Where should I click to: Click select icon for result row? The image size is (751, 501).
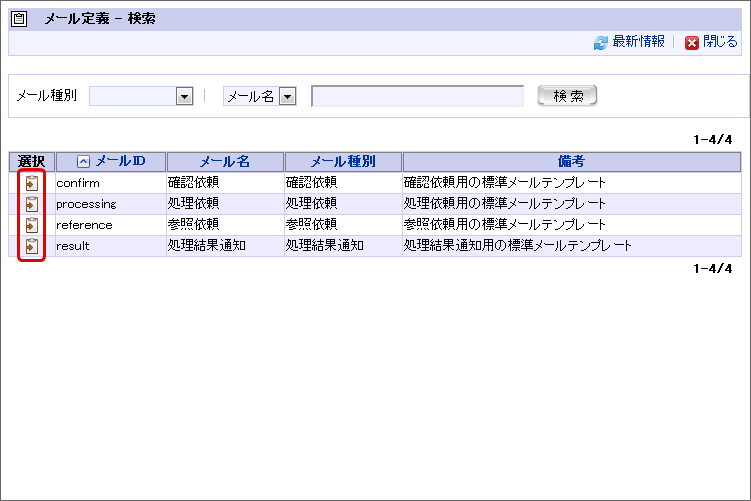pos(32,246)
